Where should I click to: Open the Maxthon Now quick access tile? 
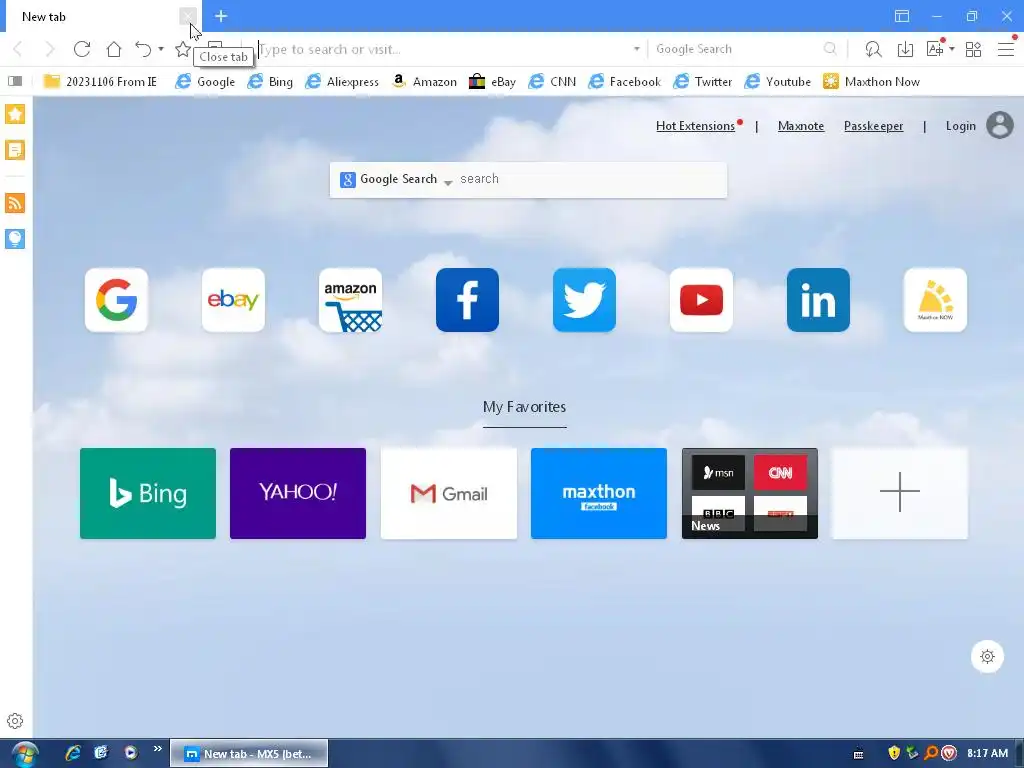point(935,300)
